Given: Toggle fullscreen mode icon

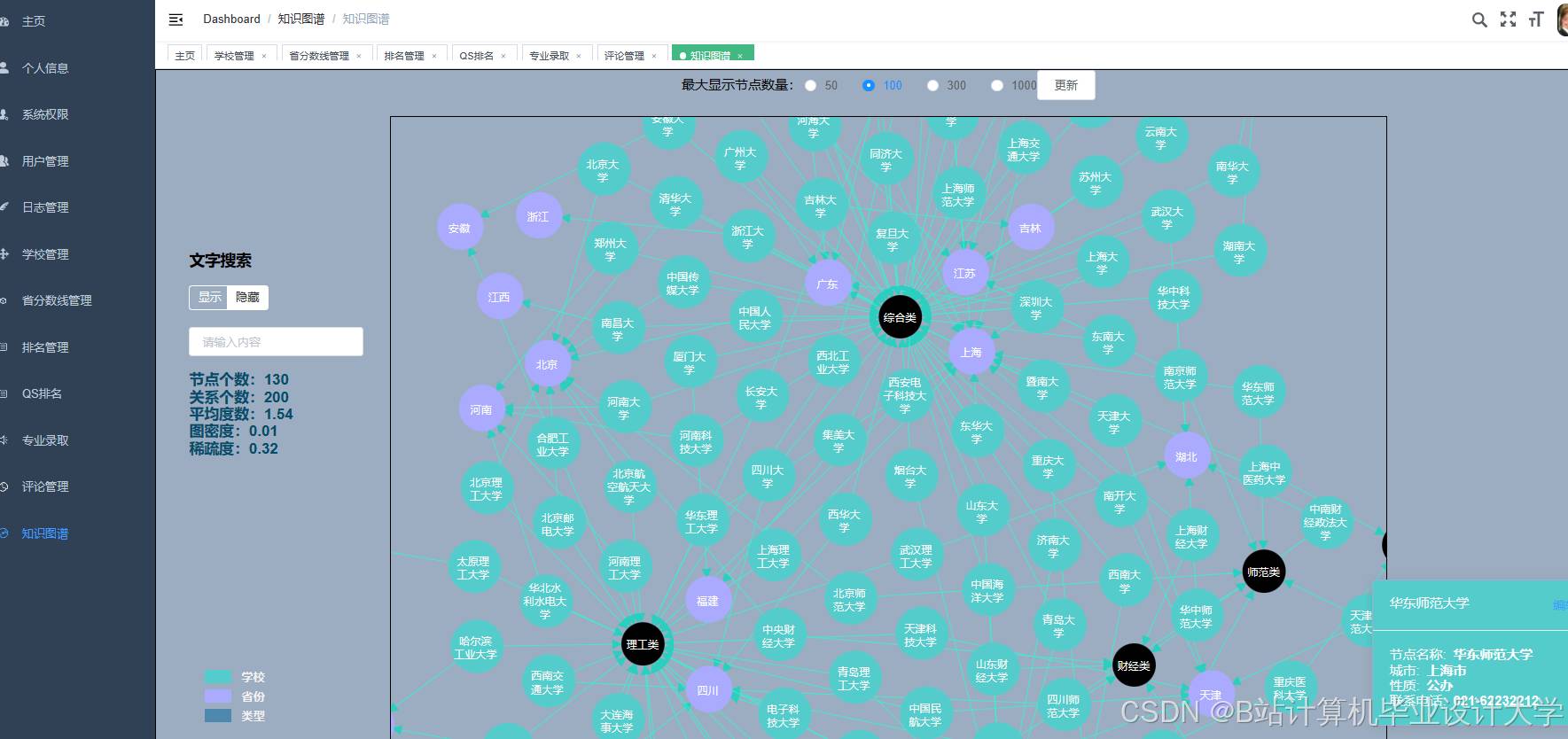Looking at the screenshot, I should point(1508,19).
